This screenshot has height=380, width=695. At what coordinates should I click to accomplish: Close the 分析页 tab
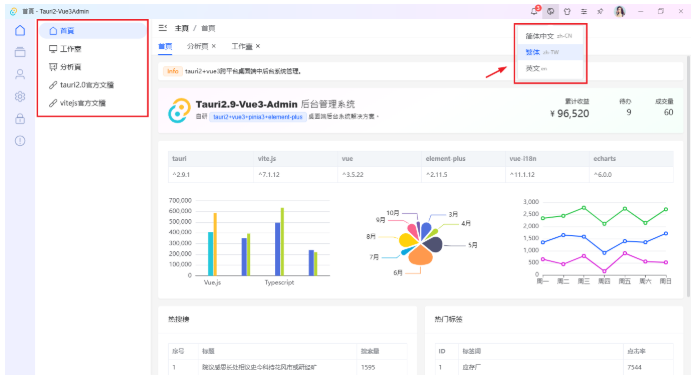214,46
